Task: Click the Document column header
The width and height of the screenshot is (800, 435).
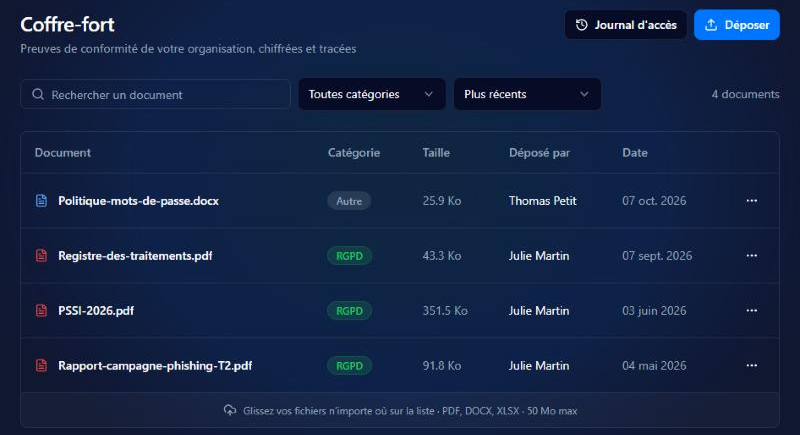Action: coord(63,152)
